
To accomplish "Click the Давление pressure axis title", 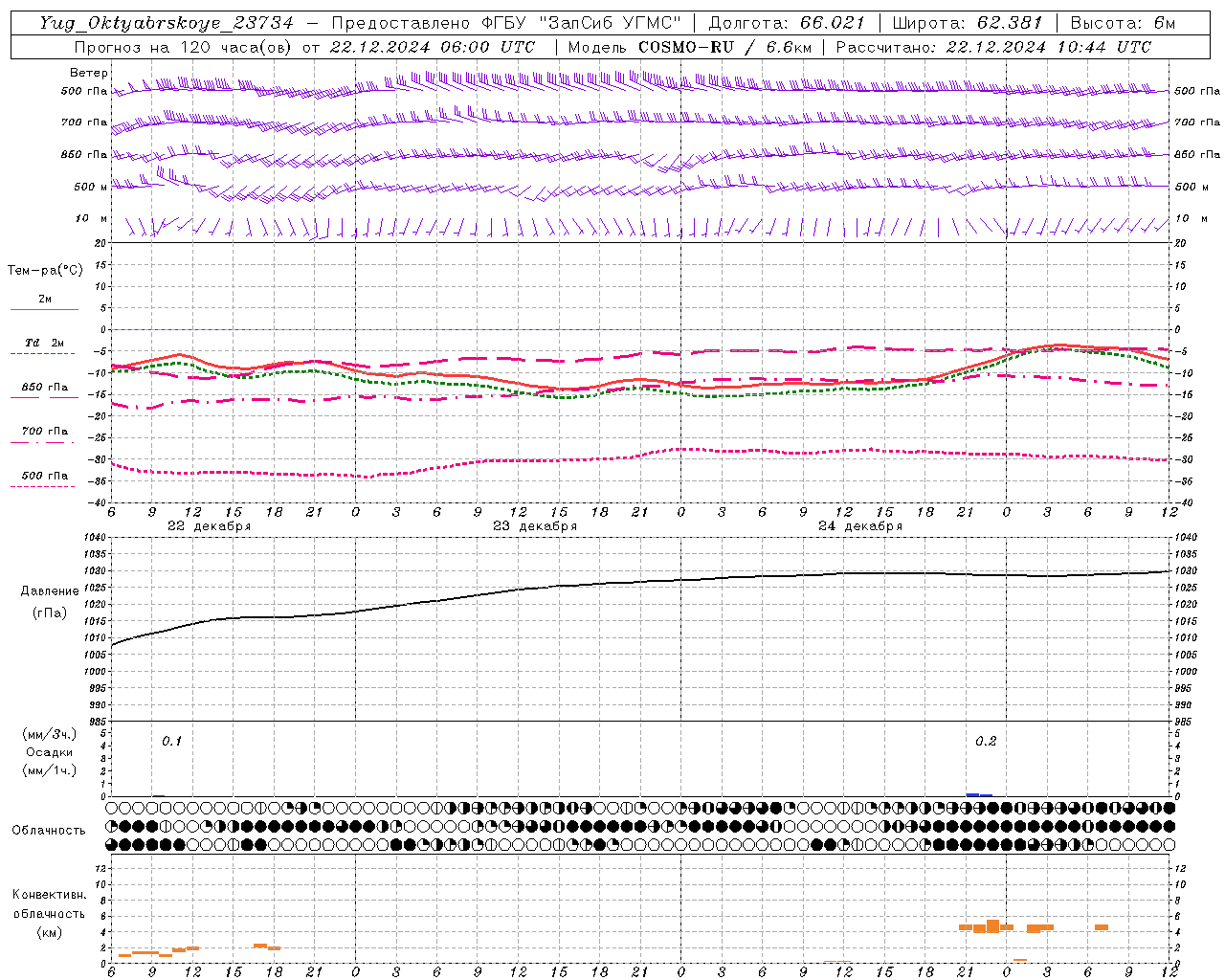I will (49, 591).
